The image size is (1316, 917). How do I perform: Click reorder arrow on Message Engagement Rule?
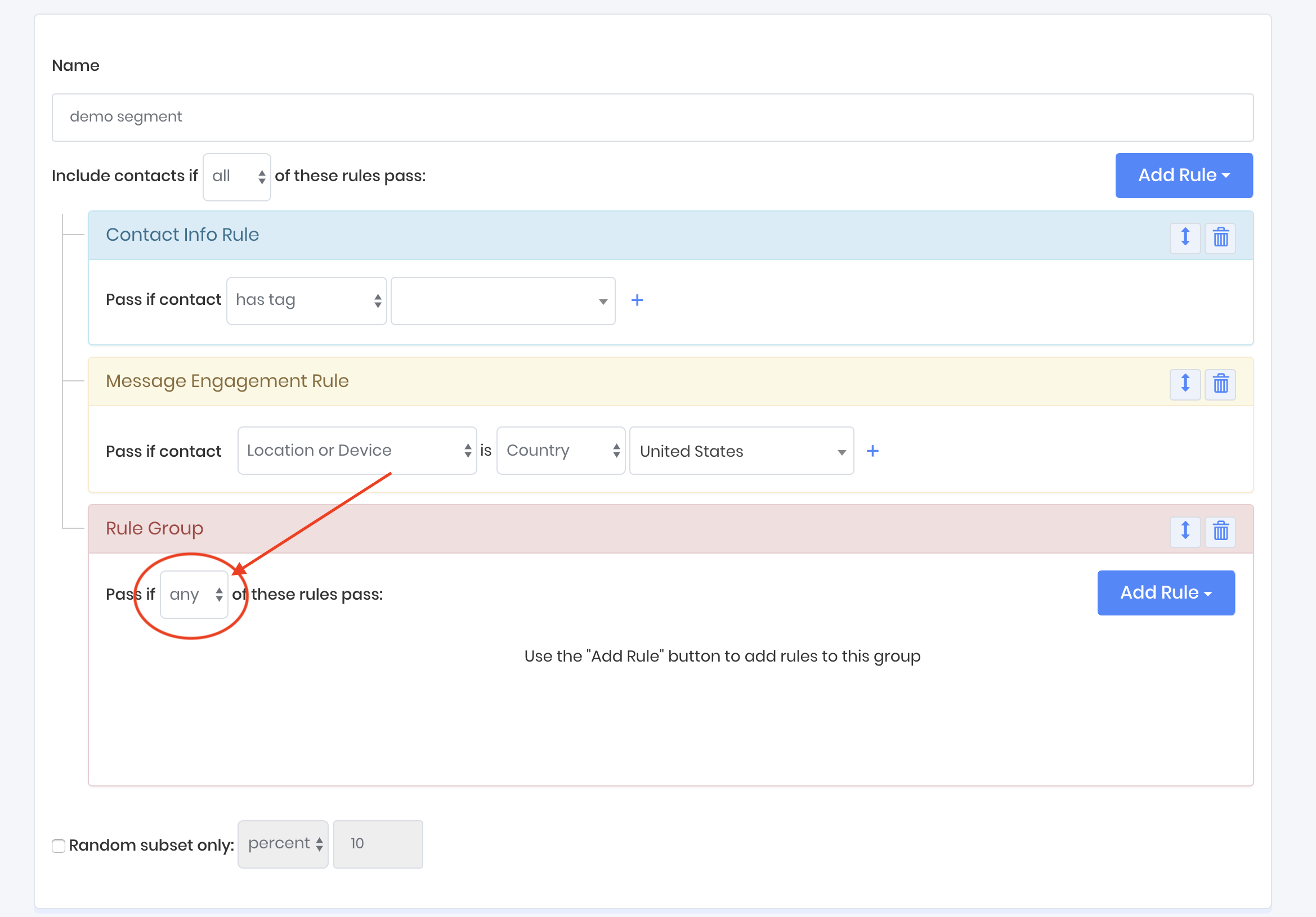pos(1185,384)
